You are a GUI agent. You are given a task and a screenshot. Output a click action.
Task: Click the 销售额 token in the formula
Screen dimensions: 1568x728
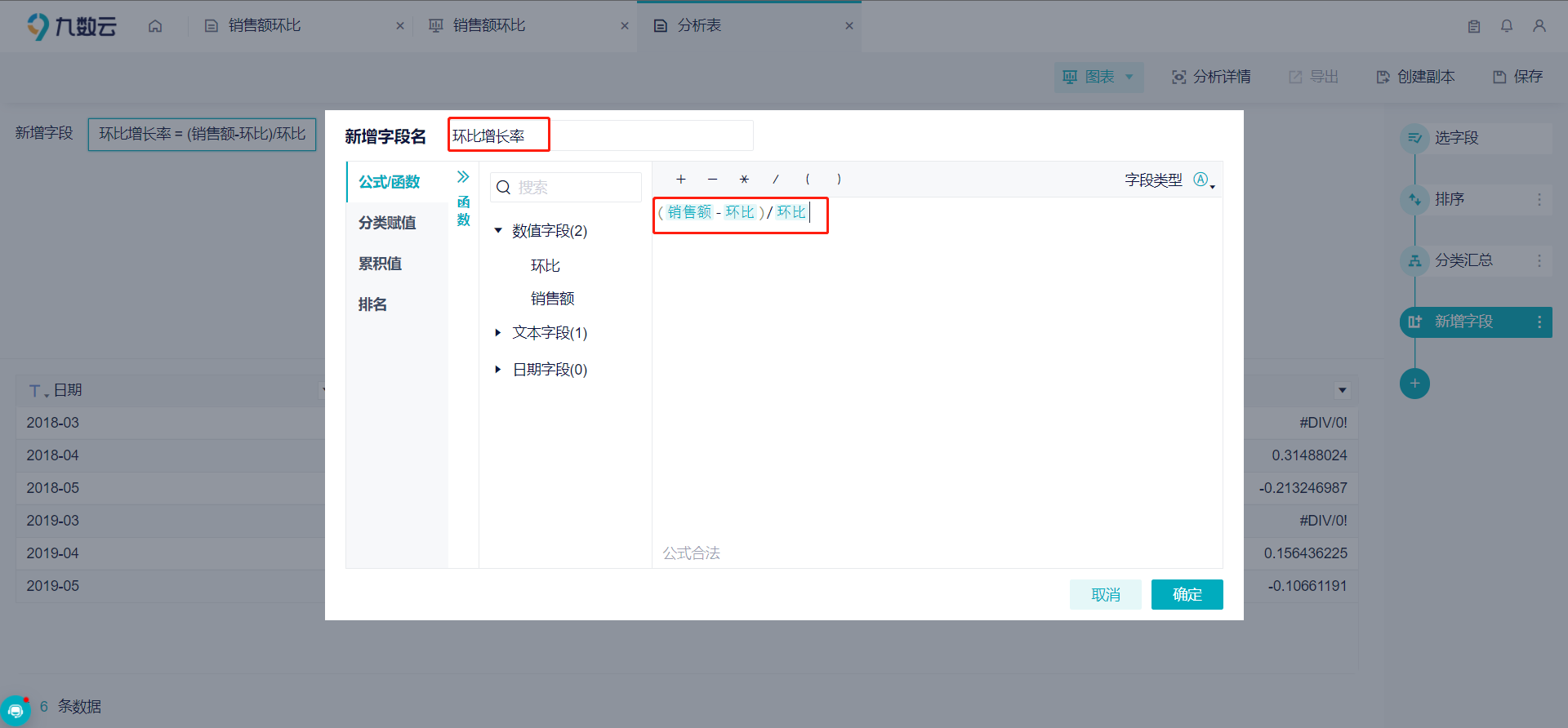point(689,212)
